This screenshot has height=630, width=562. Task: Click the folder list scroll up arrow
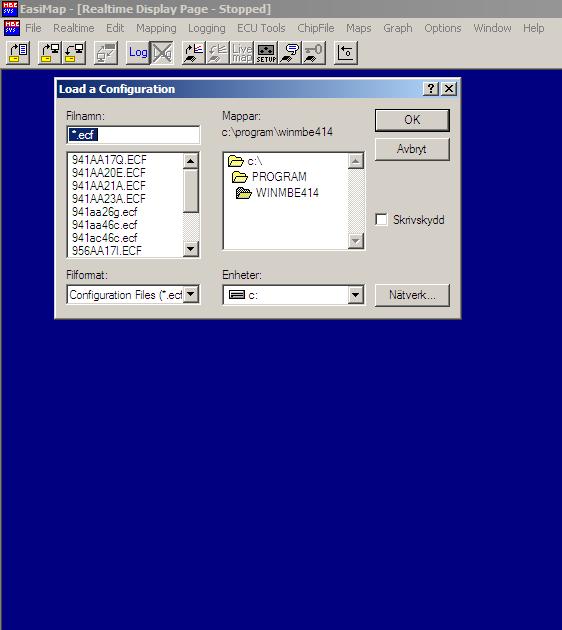tap(356, 161)
